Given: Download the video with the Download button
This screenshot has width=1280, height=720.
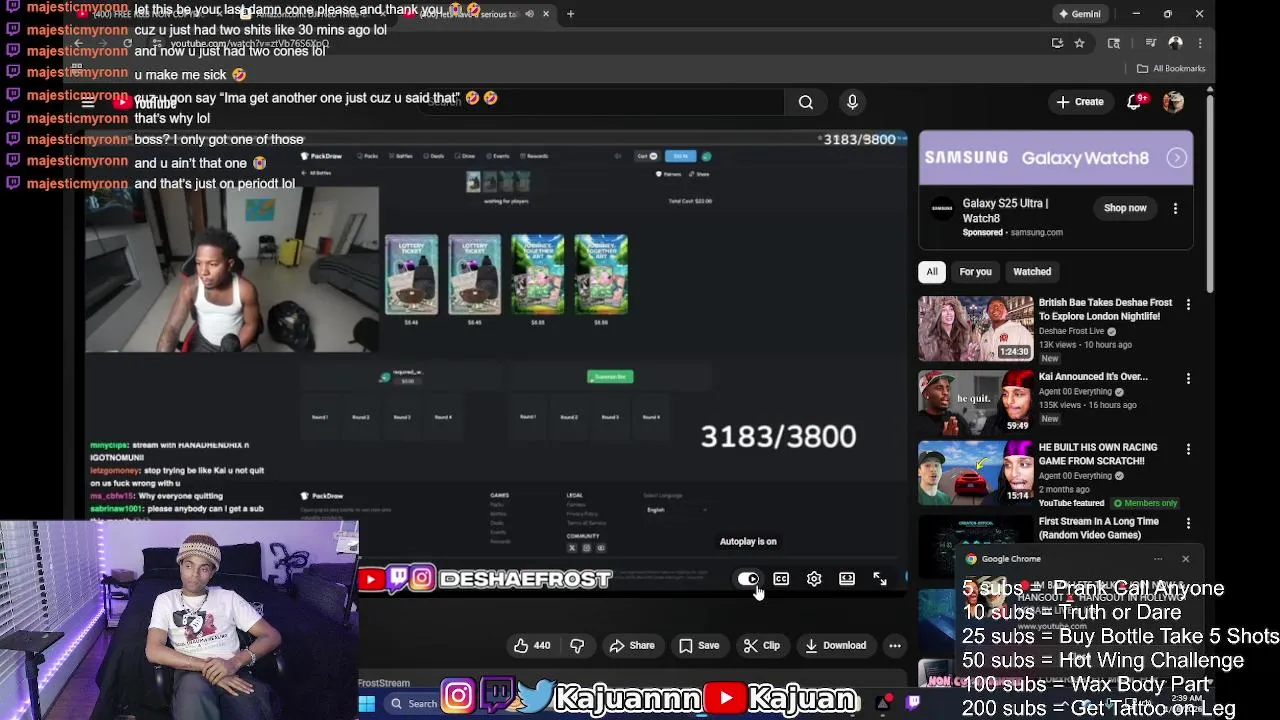Looking at the screenshot, I should point(836,646).
